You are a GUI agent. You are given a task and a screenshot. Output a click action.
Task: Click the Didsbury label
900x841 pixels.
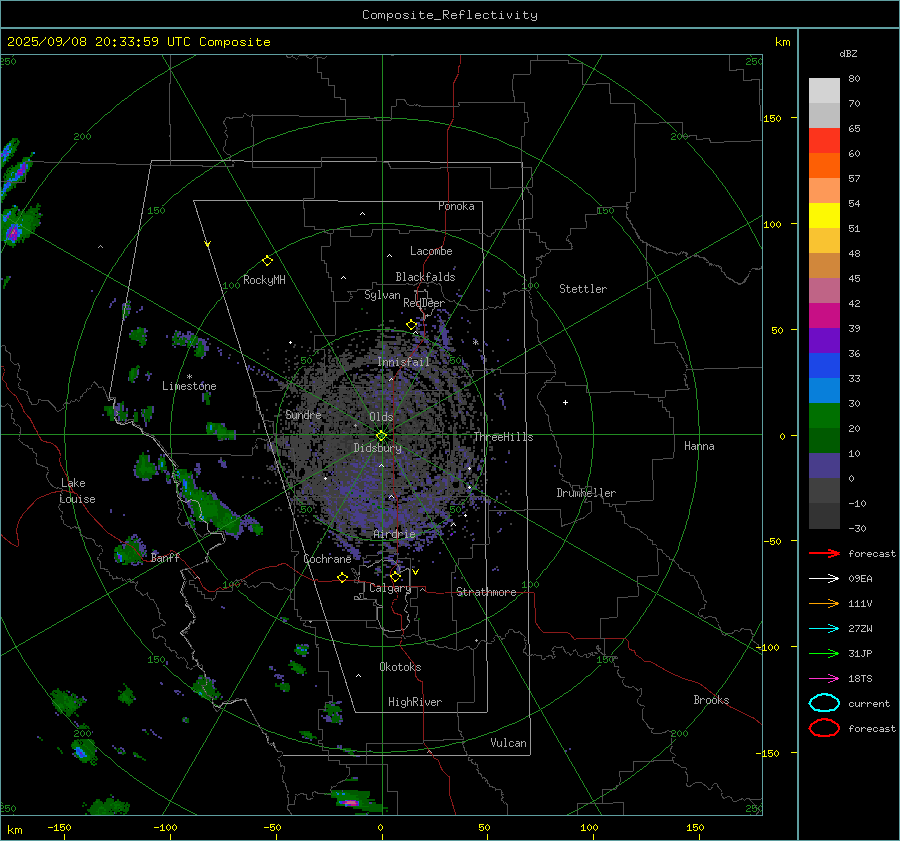pos(377,448)
